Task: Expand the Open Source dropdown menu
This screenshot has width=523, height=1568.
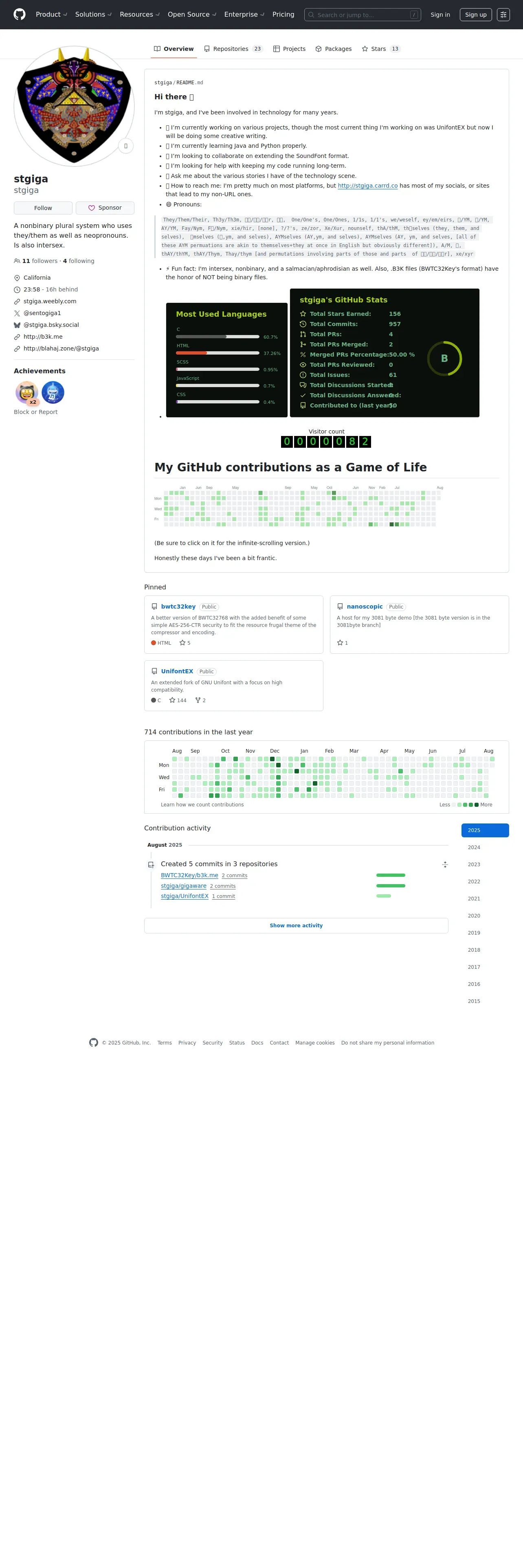Action: click(192, 15)
